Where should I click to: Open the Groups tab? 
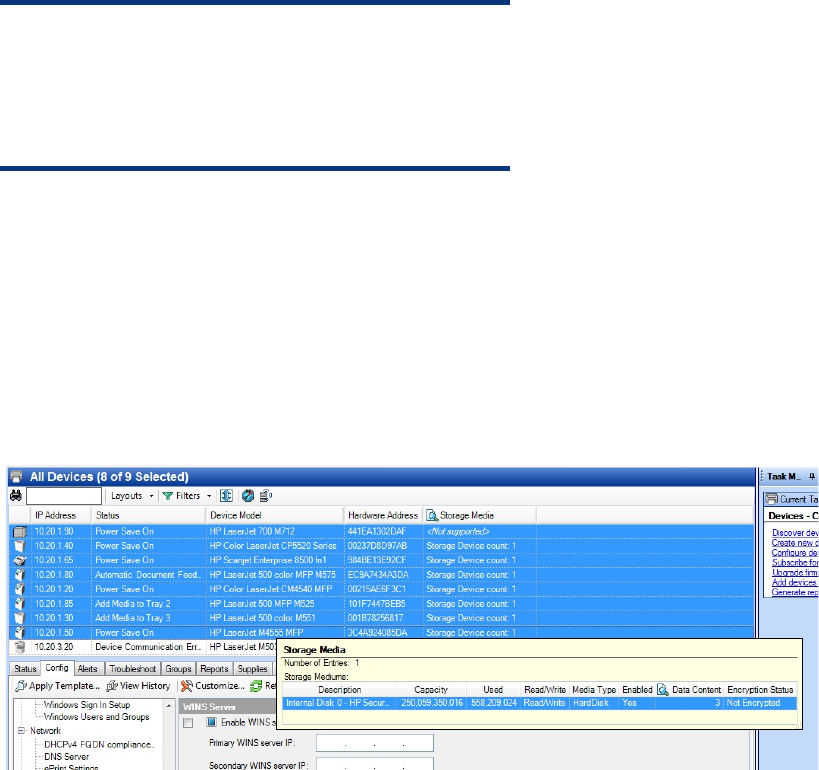pyautogui.click(x=178, y=669)
